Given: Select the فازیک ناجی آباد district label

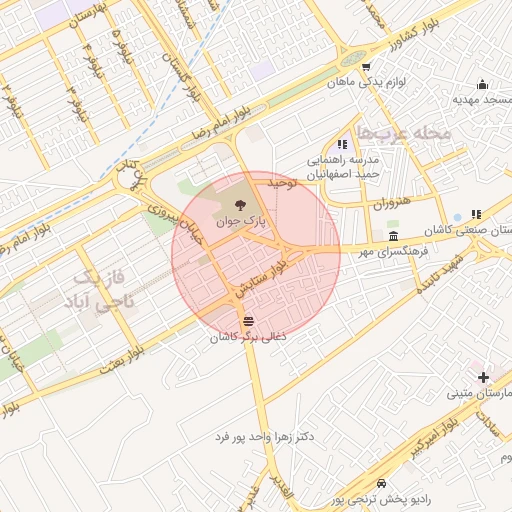Looking at the screenshot, I should (99, 290).
